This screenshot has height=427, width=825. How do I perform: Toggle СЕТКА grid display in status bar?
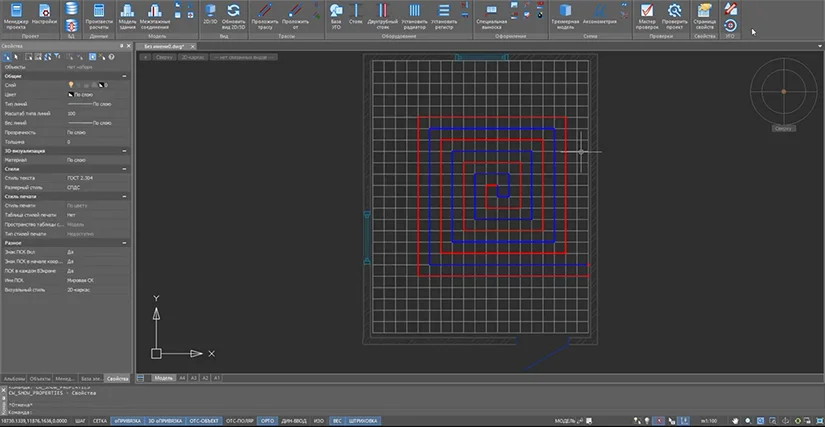[98, 421]
